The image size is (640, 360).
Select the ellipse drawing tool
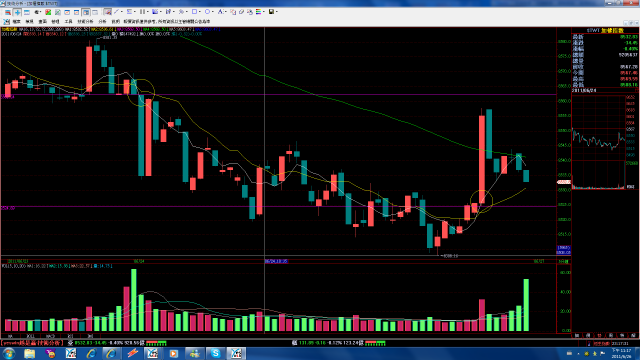pyautogui.click(x=207, y=12)
